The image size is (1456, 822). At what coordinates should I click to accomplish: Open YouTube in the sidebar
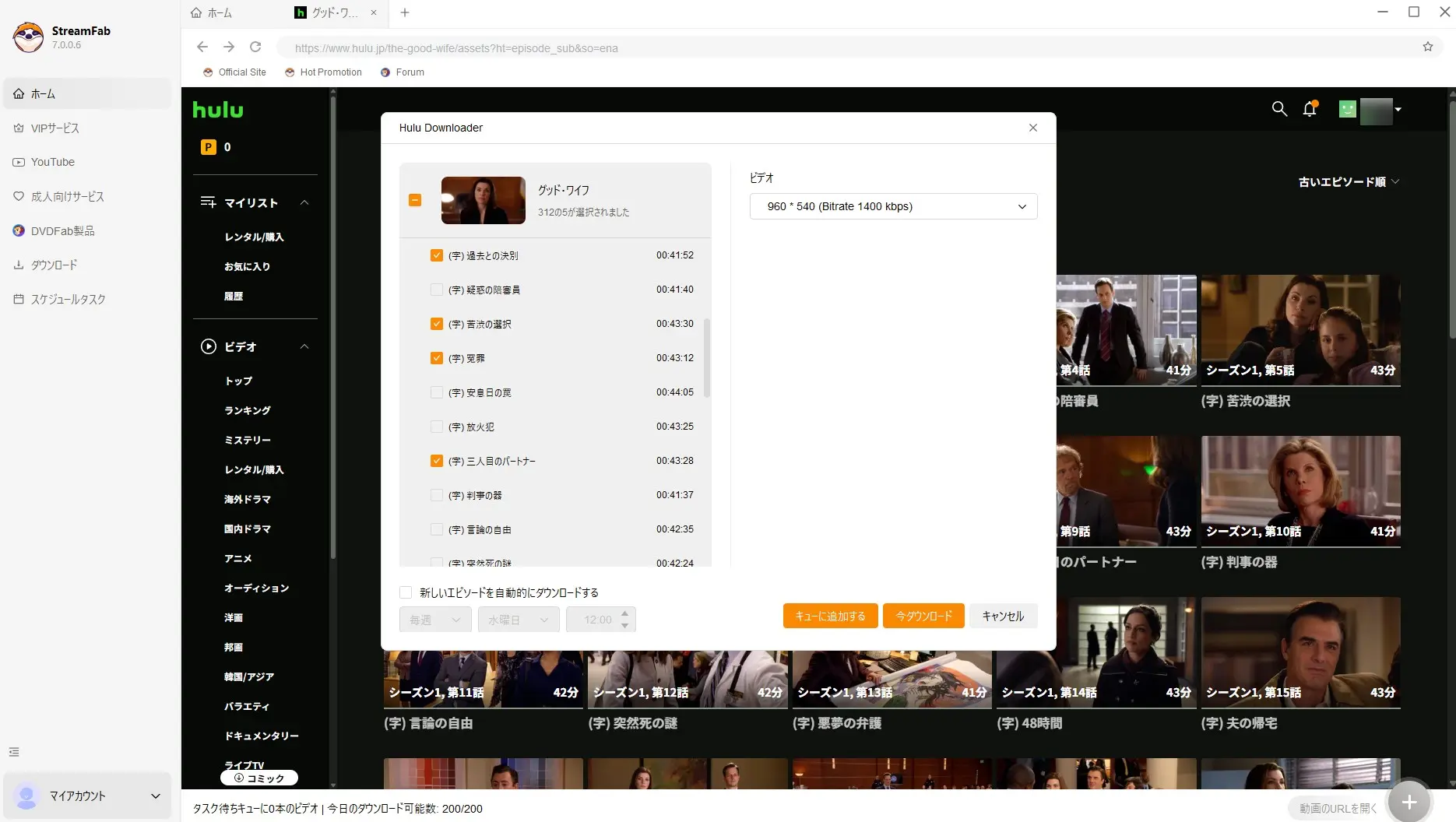[87, 162]
